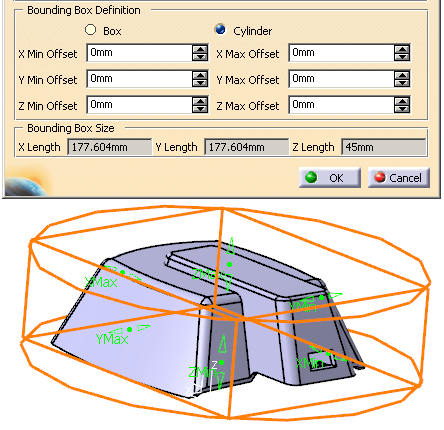Dismiss dialog with Cancel button
The image size is (444, 430).
pos(399,178)
